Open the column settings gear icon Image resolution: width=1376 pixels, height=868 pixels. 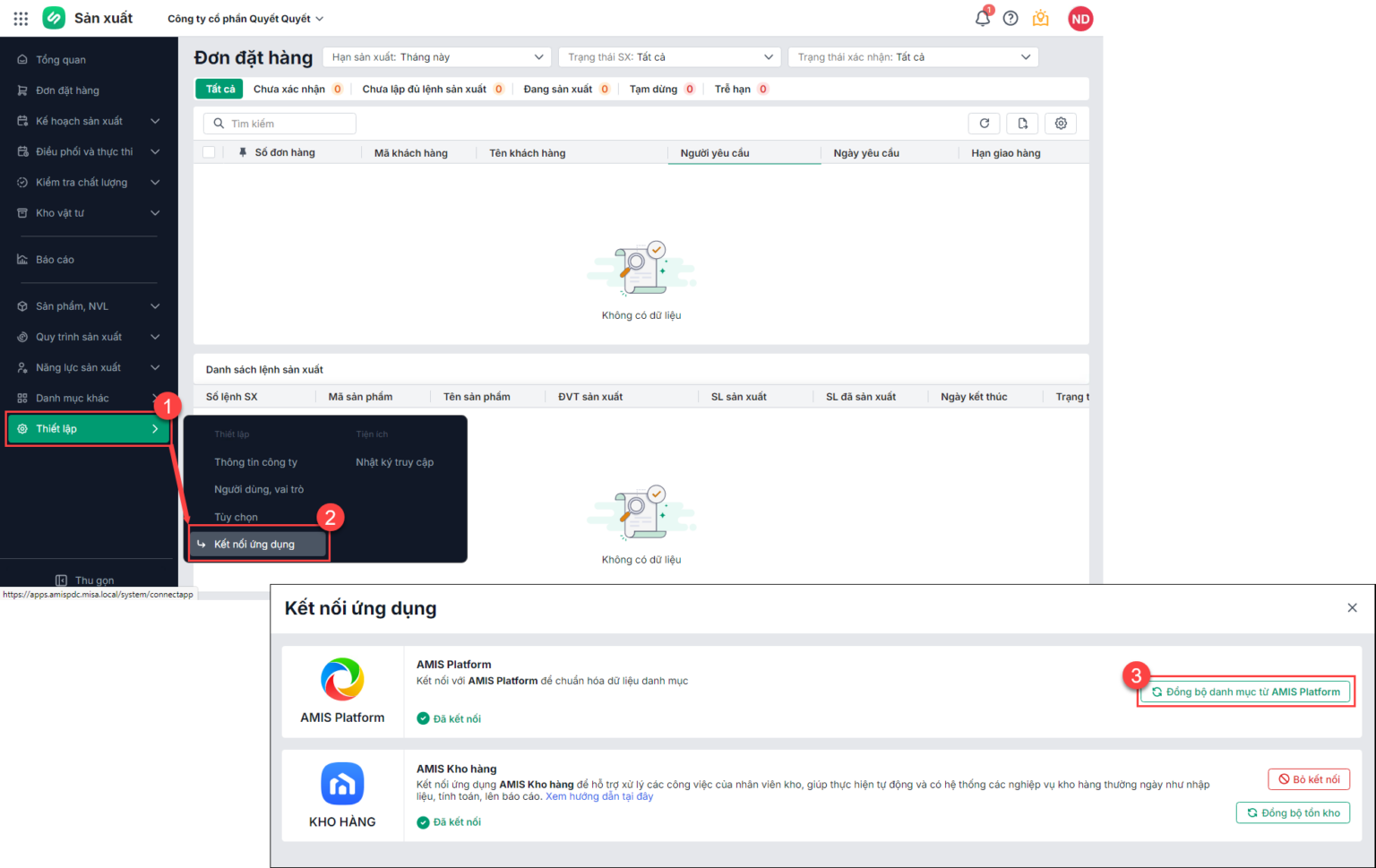[1061, 123]
